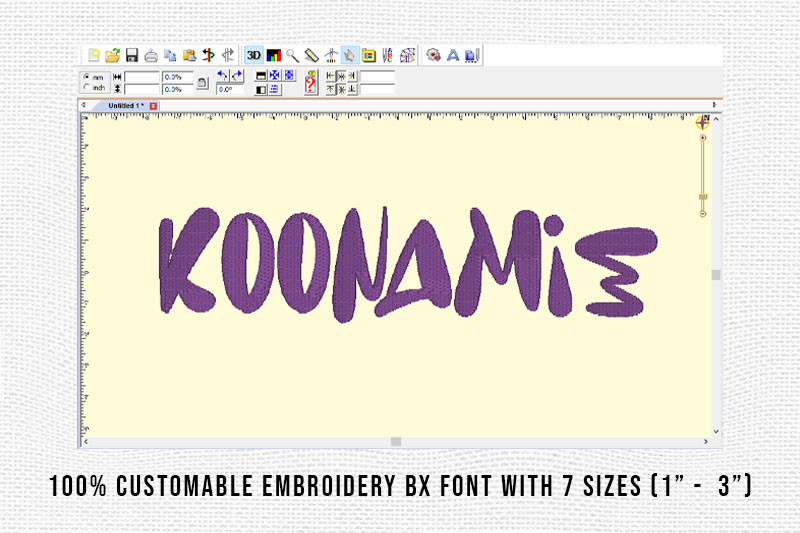Screen dimensions: 800x533
Task: Open the lettering A tool
Action: (x=453, y=55)
